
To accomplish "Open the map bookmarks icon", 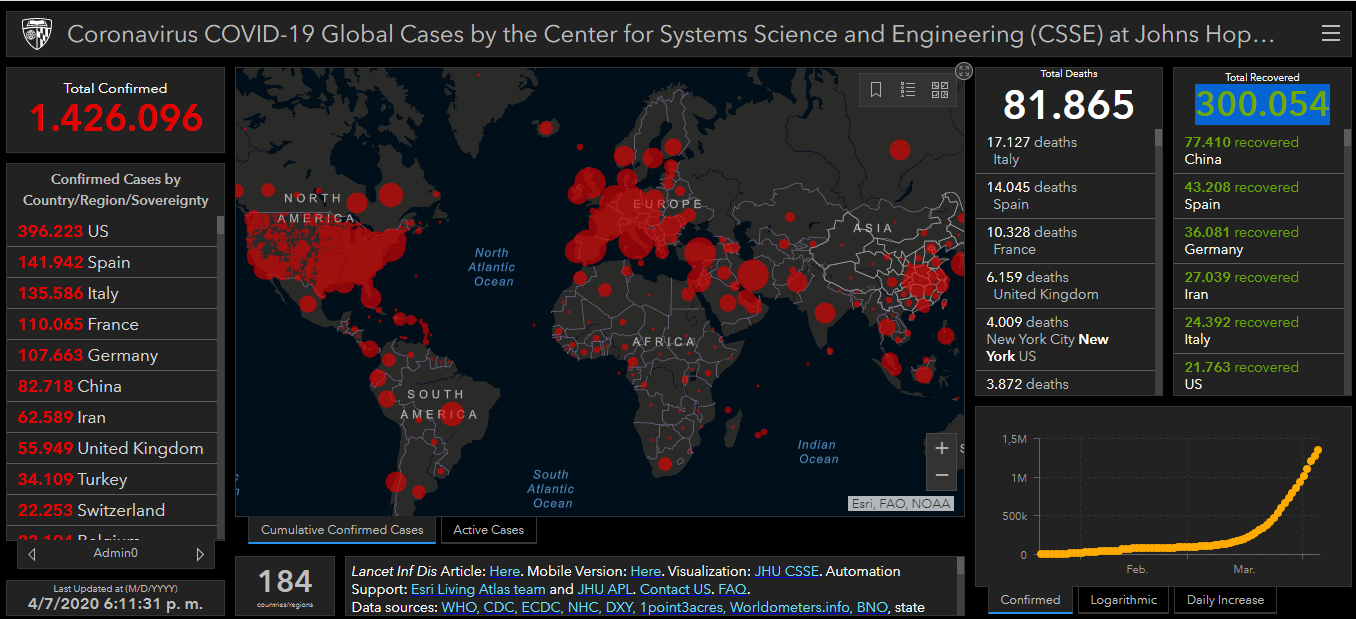I will 876,90.
